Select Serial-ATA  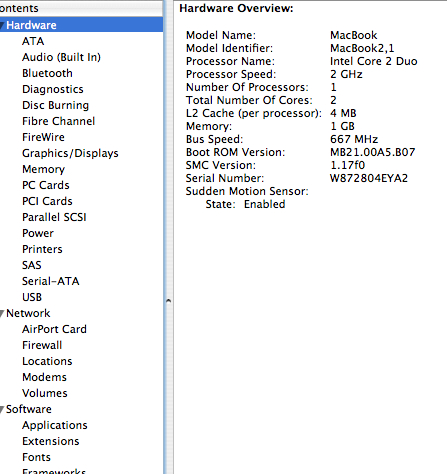(x=51, y=281)
